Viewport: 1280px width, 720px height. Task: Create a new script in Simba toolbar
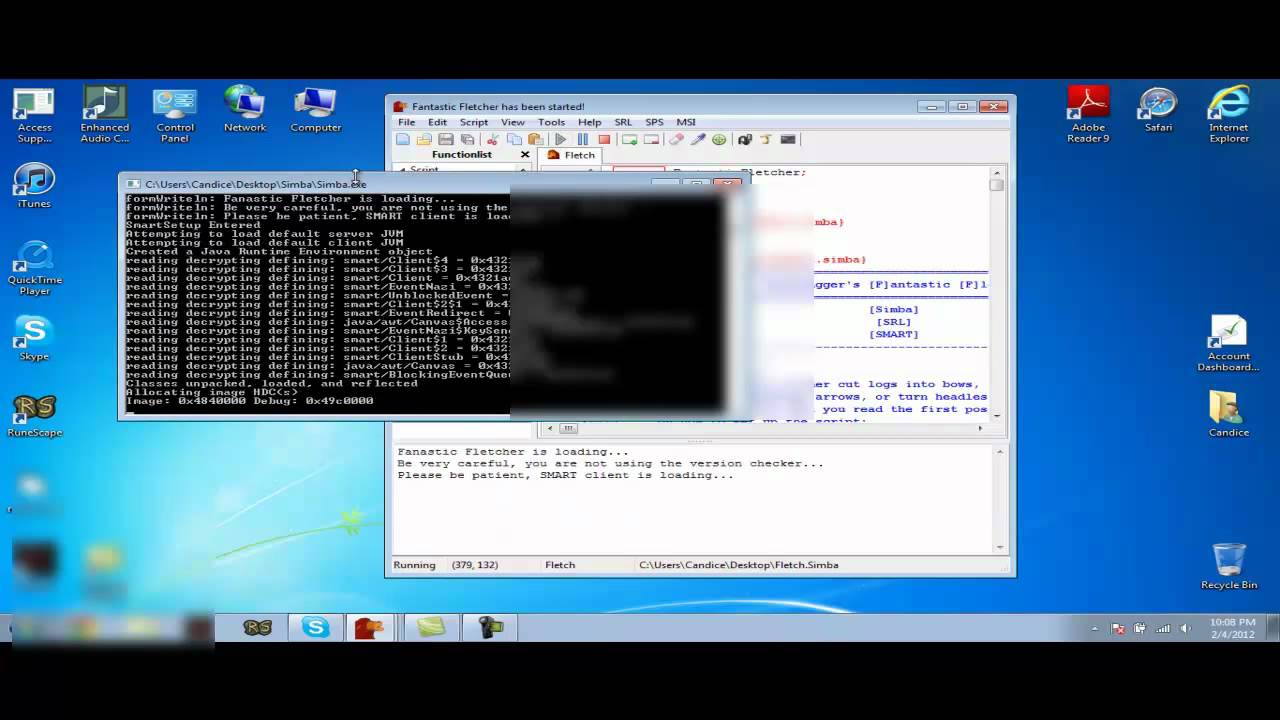pyautogui.click(x=403, y=140)
